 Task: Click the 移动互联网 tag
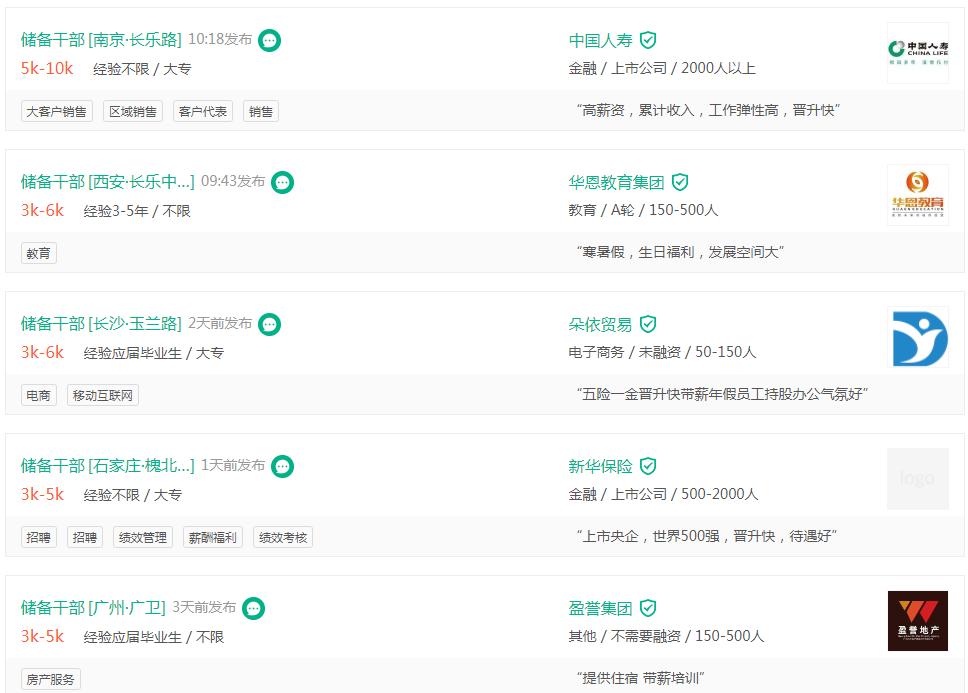100,395
